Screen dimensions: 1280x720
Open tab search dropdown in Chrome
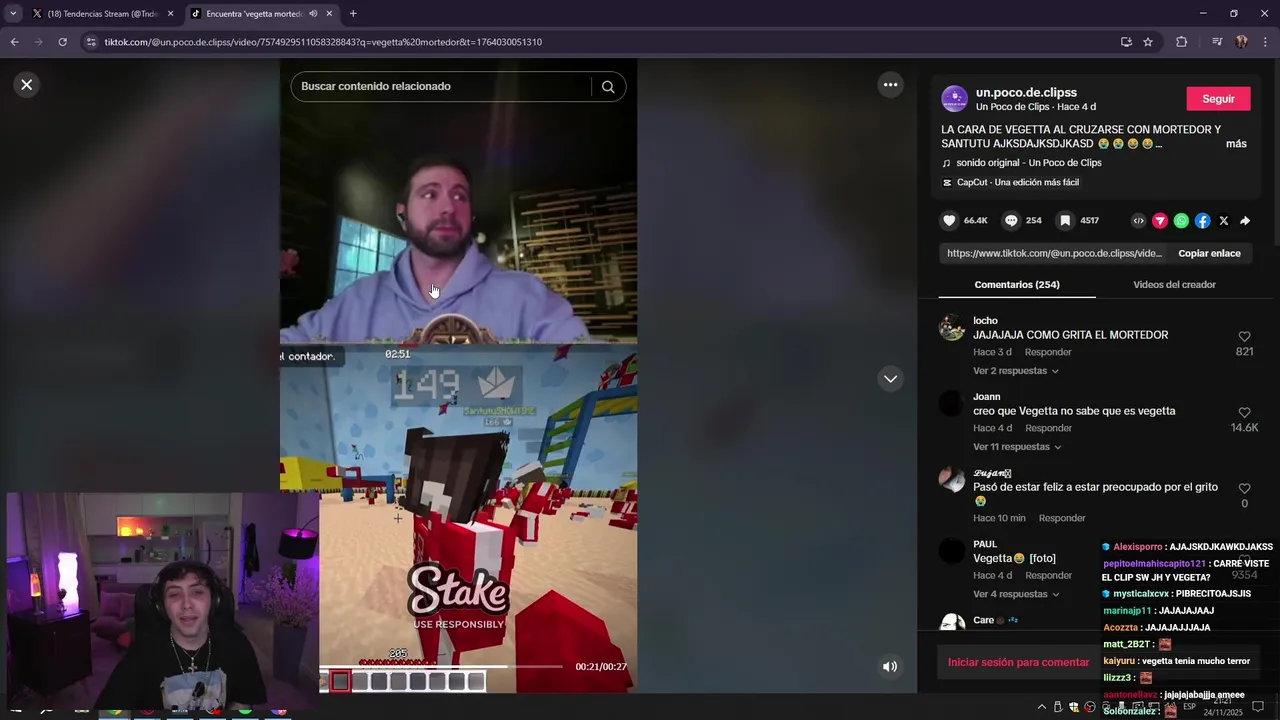click(13, 14)
